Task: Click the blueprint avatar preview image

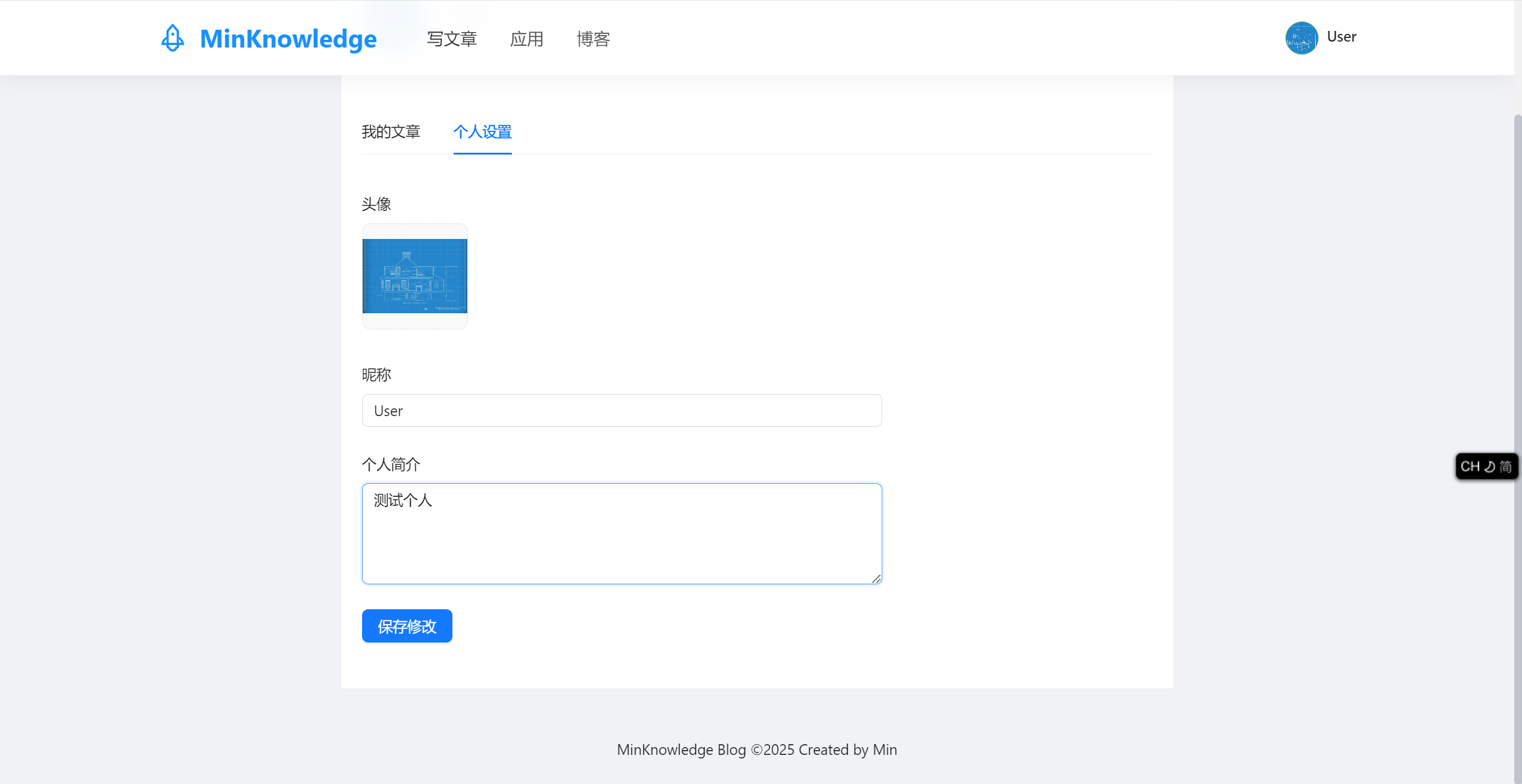Action: tap(414, 275)
